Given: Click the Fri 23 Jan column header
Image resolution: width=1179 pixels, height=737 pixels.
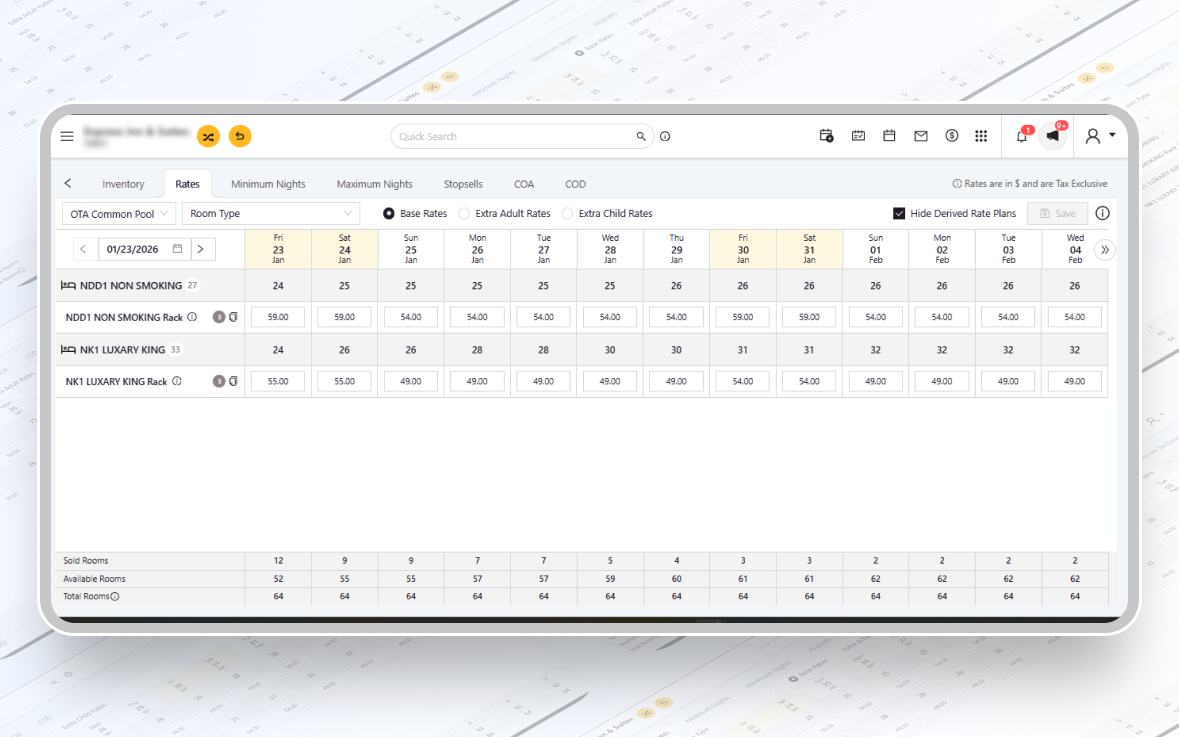Looking at the screenshot, I should point(278,249).
